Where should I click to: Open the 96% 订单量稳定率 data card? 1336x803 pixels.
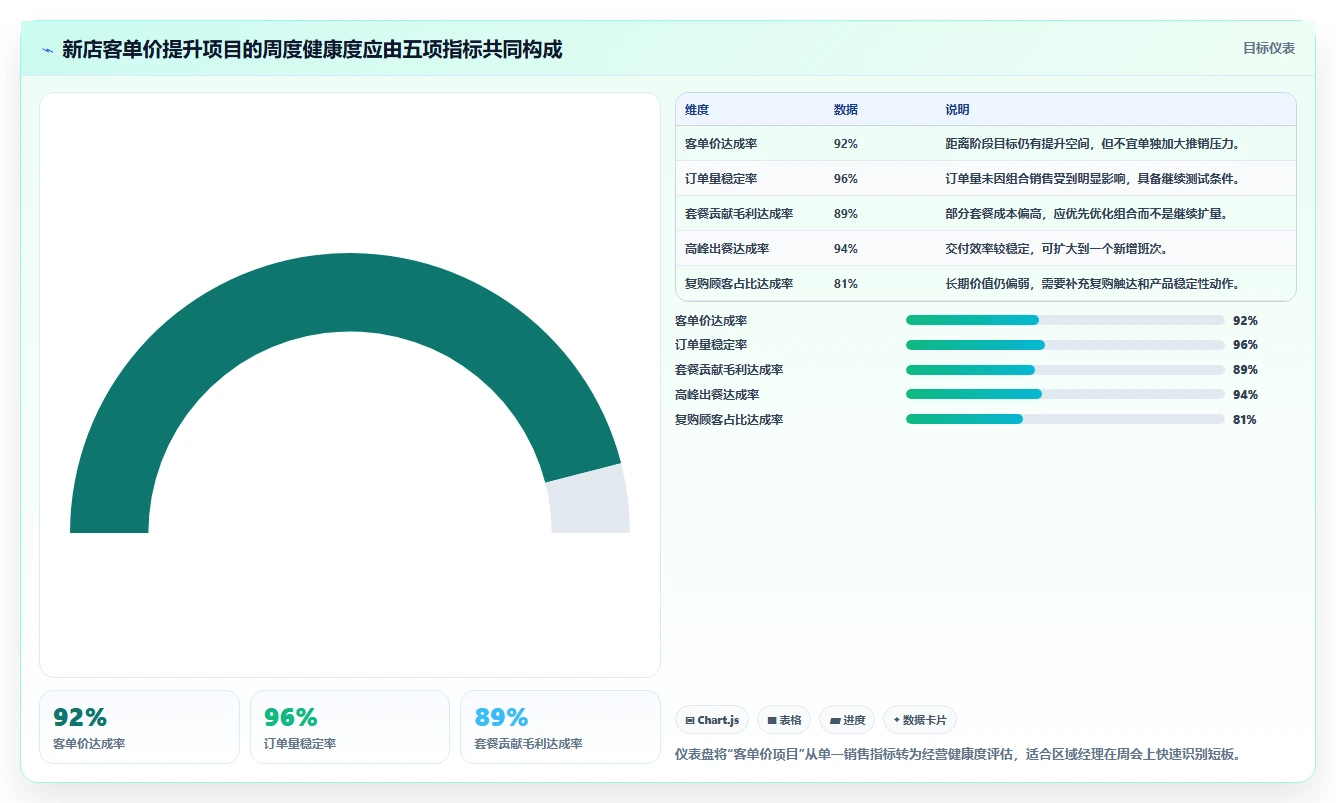pos(350,727)
